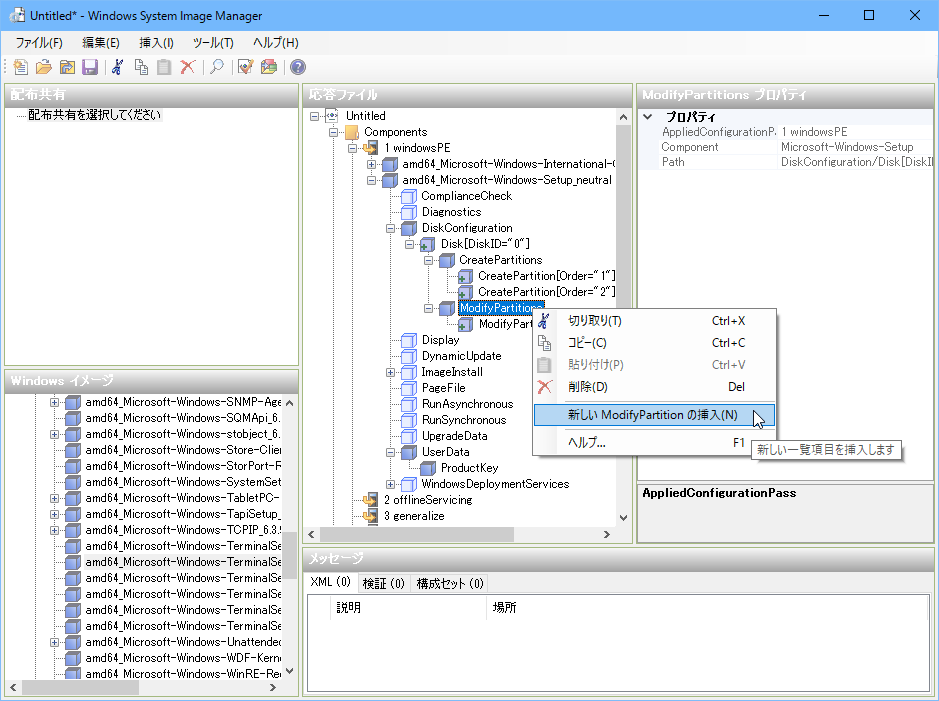Collapse the amd64_Microsoft-Windows-Setup_neutral component
Screen dimensions: 939x701
371,180
